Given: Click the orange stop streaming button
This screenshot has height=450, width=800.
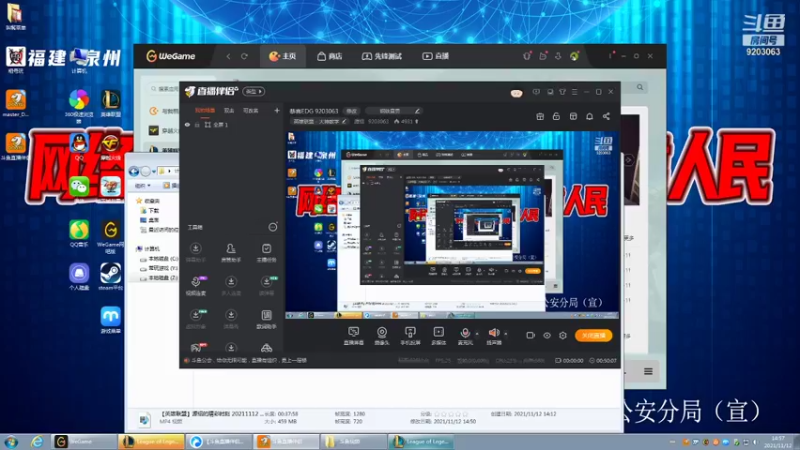Looking at the screenshot, I should pyautogui.click(x=593, y=335).
